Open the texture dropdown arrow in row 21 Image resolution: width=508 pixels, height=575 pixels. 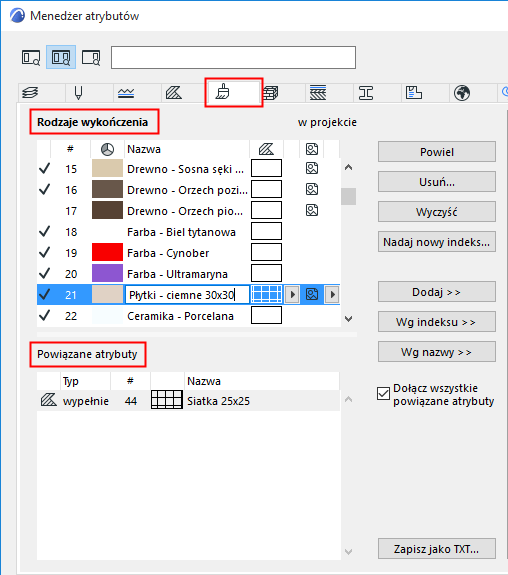coord(332,294)
